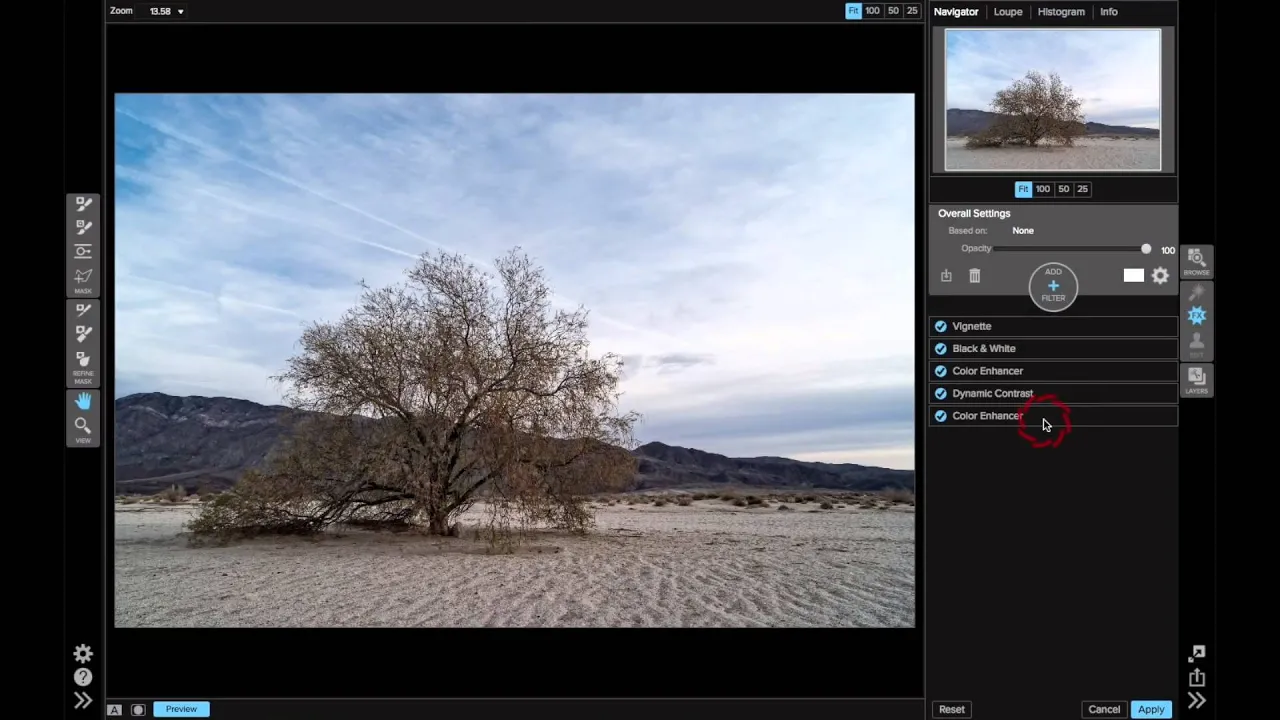Expand Color Enhancer pane under Dynamic Contrast

(1054, 416)
